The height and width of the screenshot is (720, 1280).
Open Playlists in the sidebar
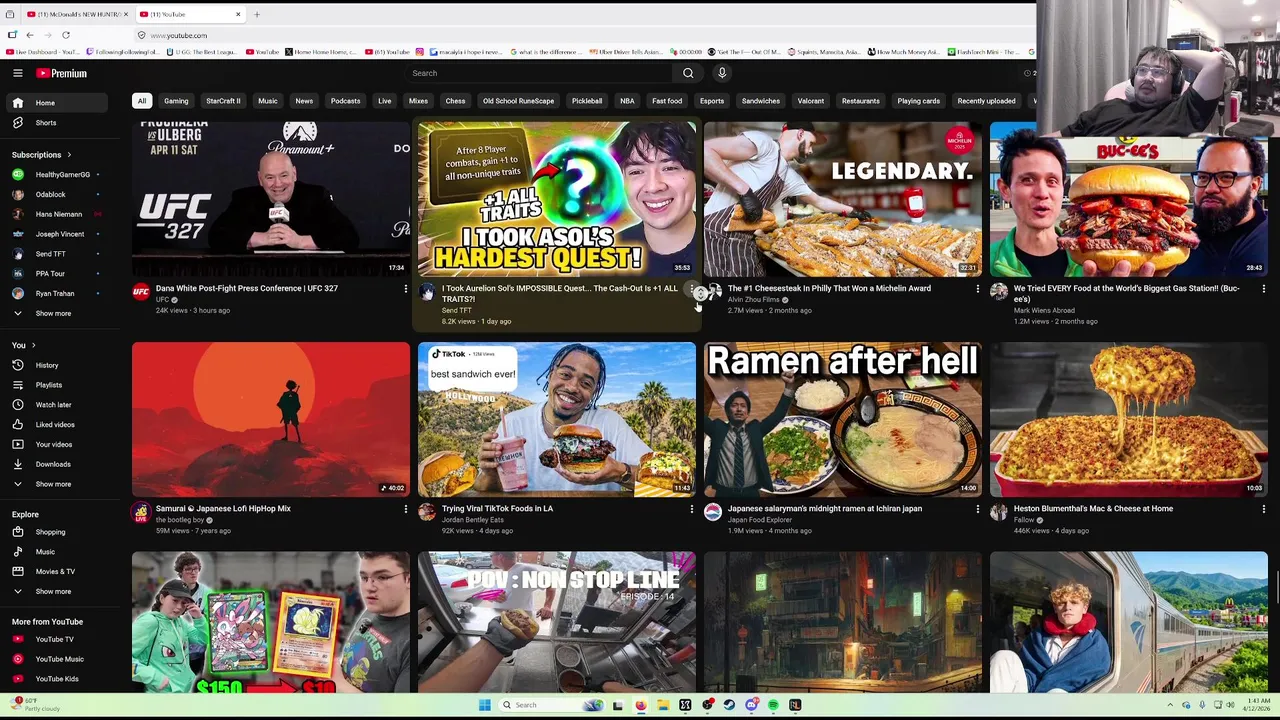point(56,385)
